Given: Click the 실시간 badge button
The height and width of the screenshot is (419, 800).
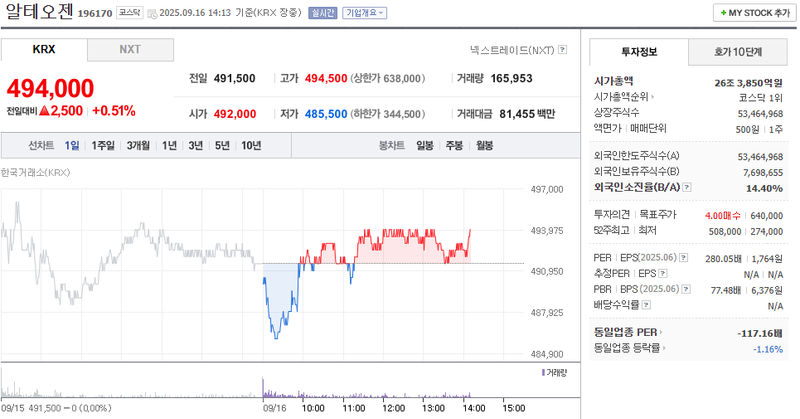Looking at the screenshot, I should coord(322,13).
